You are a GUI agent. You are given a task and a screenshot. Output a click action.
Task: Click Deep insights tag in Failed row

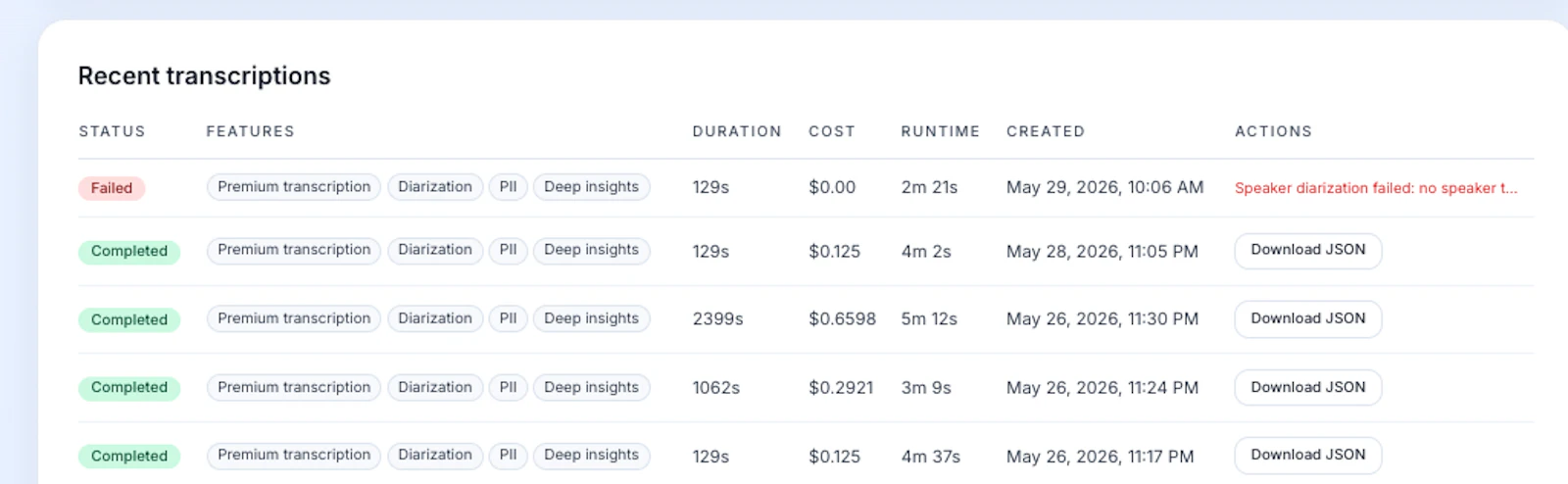pos(591,187)
